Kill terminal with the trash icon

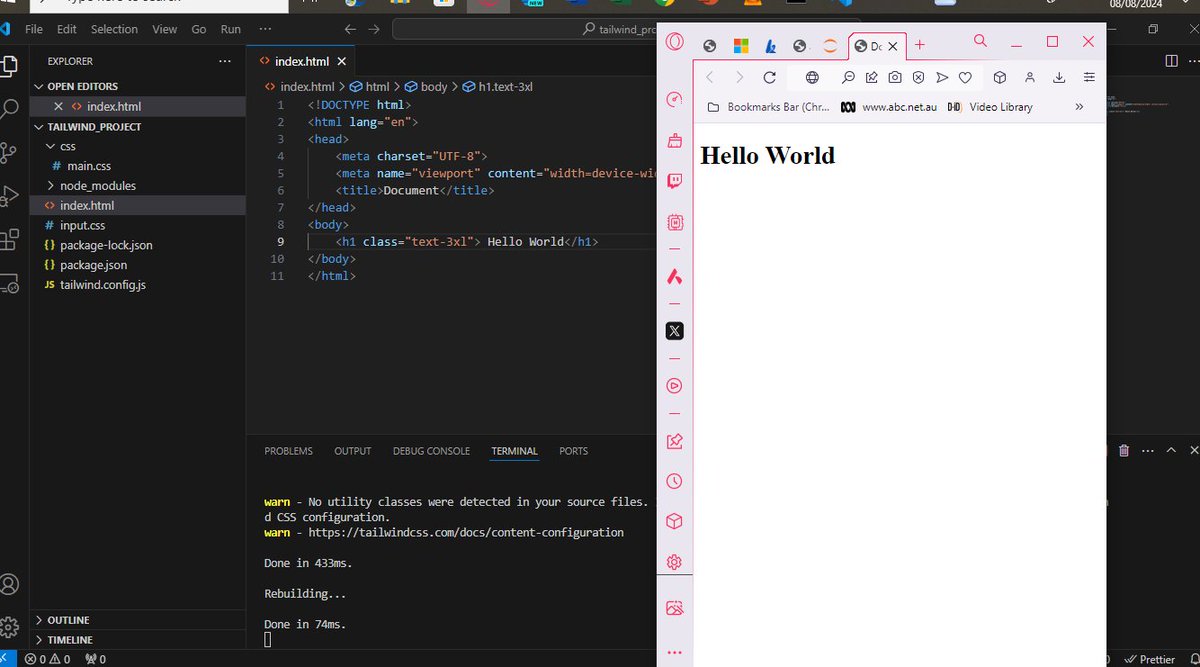[1124, 451]
